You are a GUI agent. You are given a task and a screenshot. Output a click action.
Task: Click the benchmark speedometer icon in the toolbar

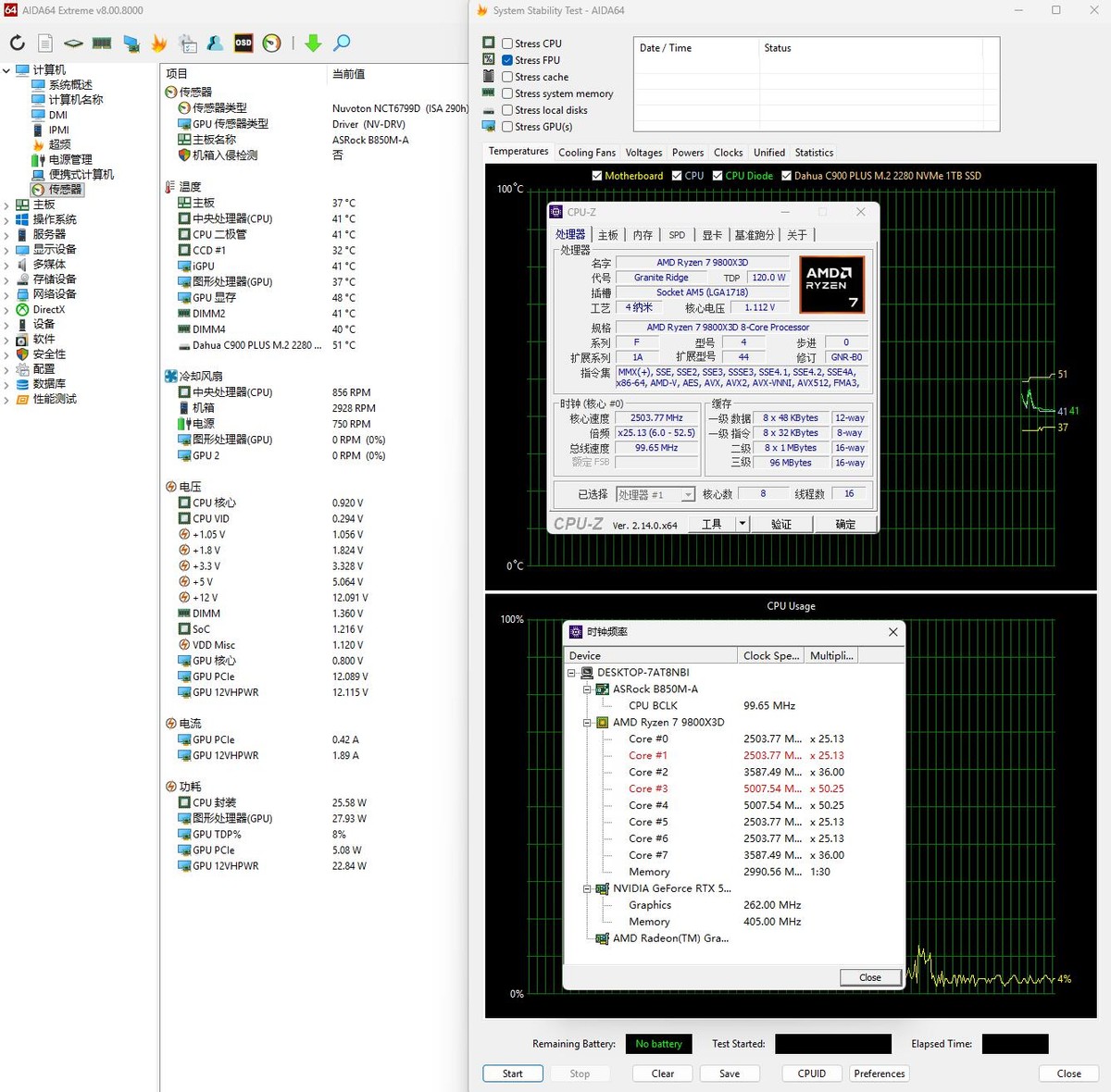coord(271,43)
